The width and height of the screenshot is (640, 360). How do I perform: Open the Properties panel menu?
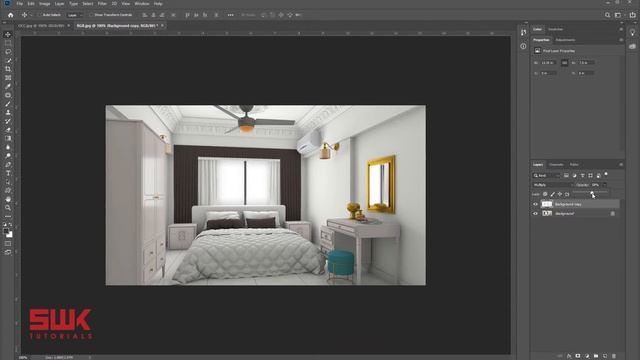tap(621, 40)
